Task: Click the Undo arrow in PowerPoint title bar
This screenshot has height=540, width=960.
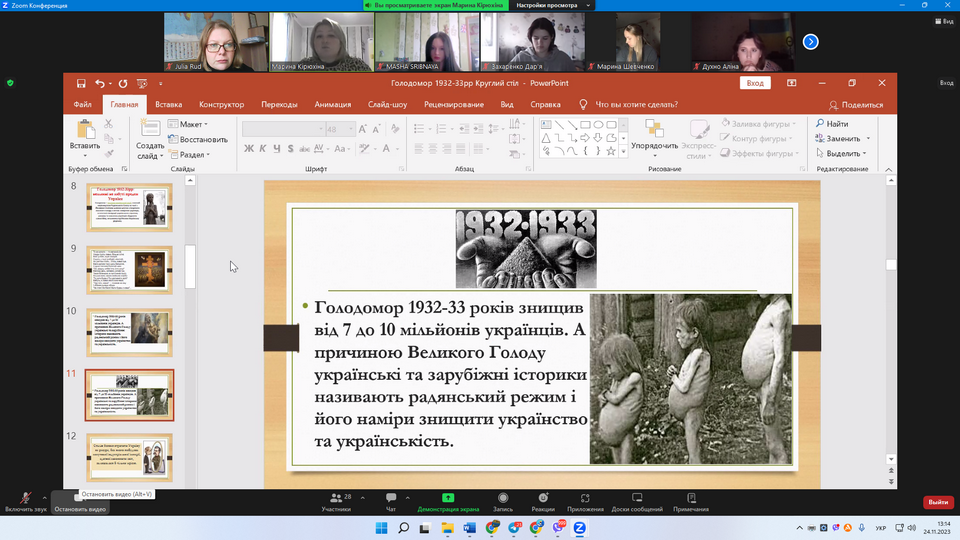Action: point(100,84)
